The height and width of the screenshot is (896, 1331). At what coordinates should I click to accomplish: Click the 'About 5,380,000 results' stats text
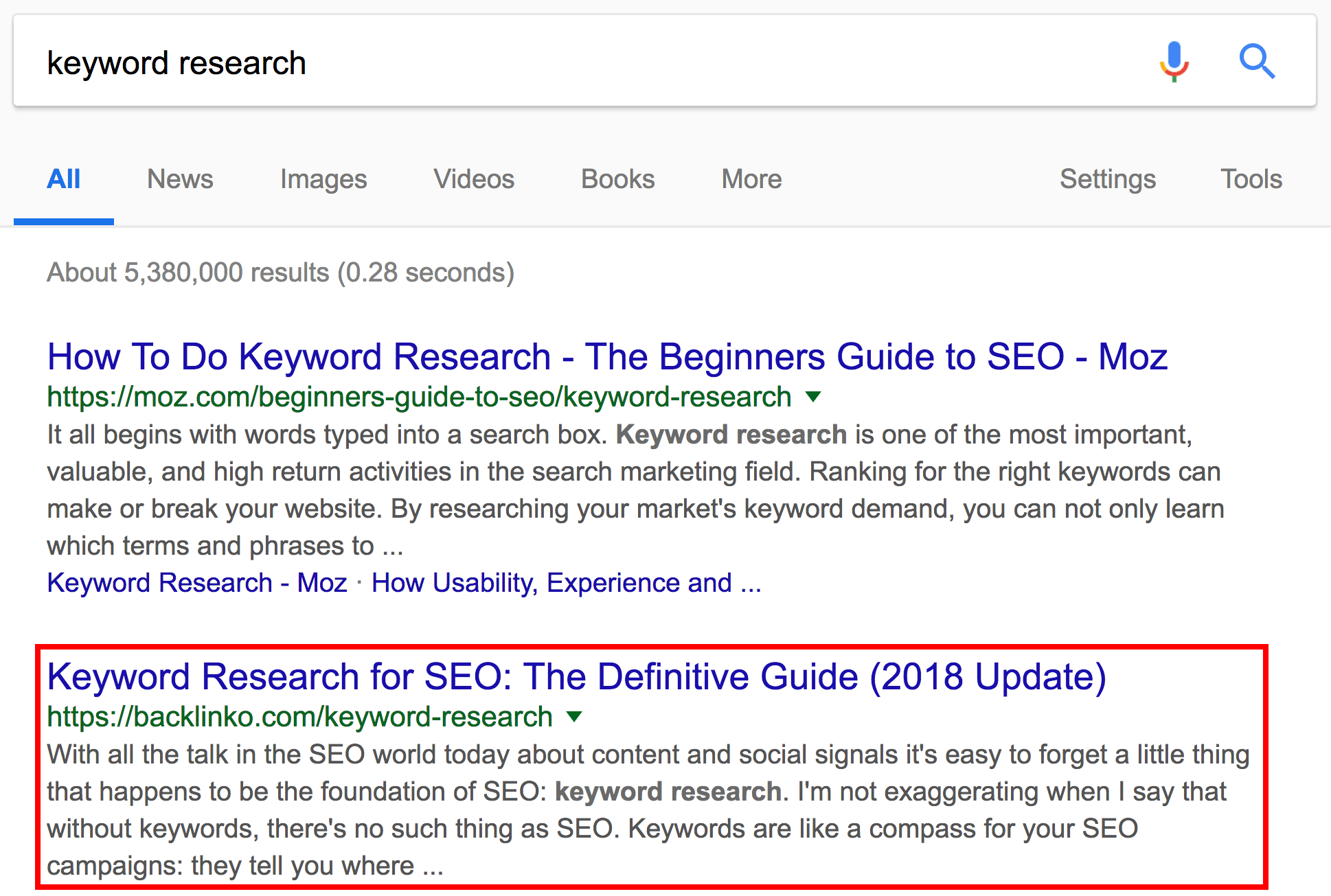coord(280,273)
